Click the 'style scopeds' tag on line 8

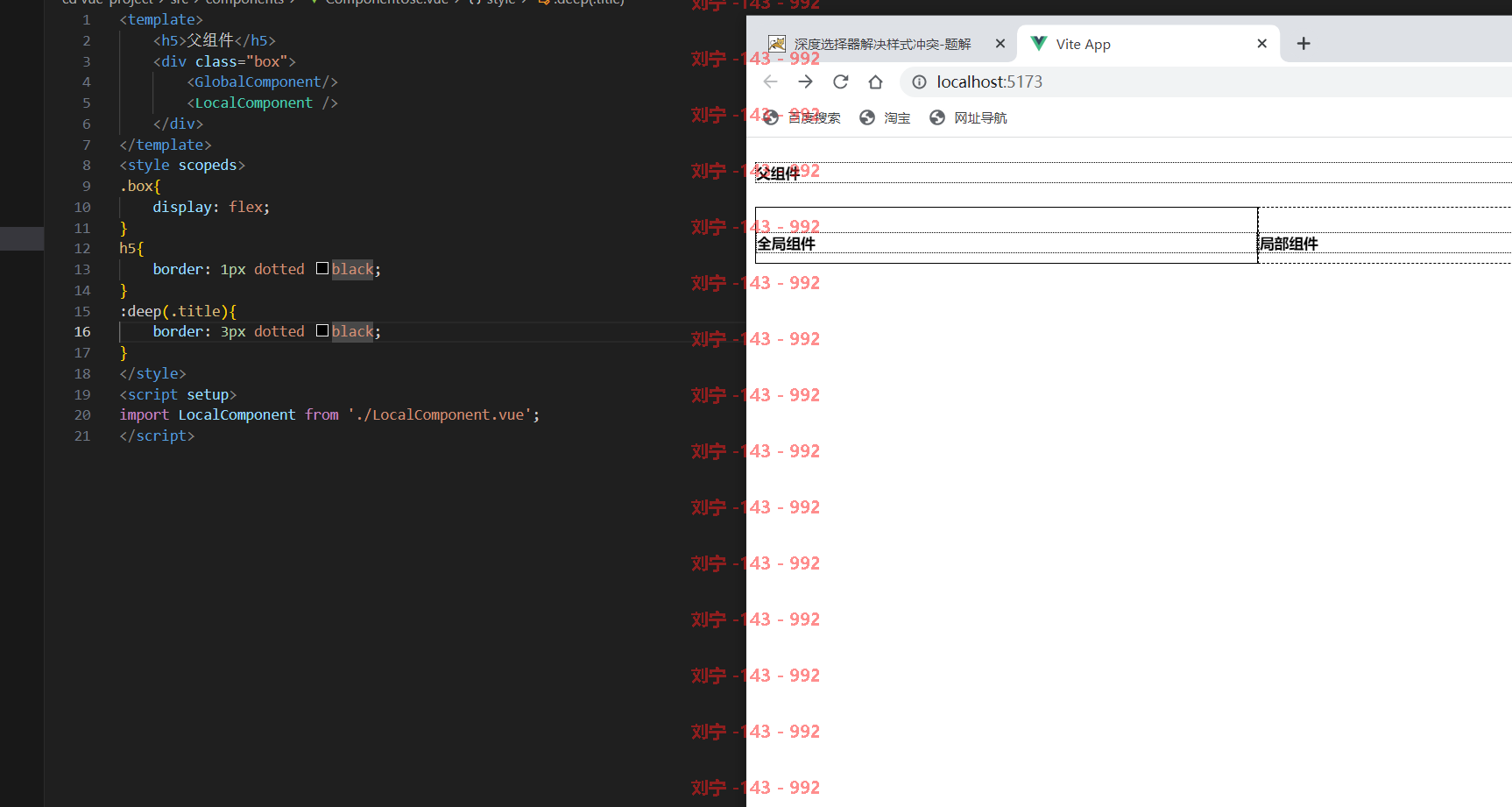pos(182,165)
